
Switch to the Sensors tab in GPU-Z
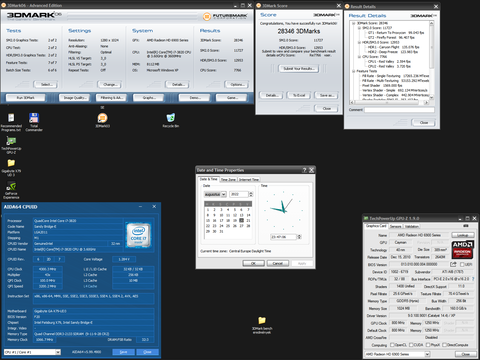(395, 227)
